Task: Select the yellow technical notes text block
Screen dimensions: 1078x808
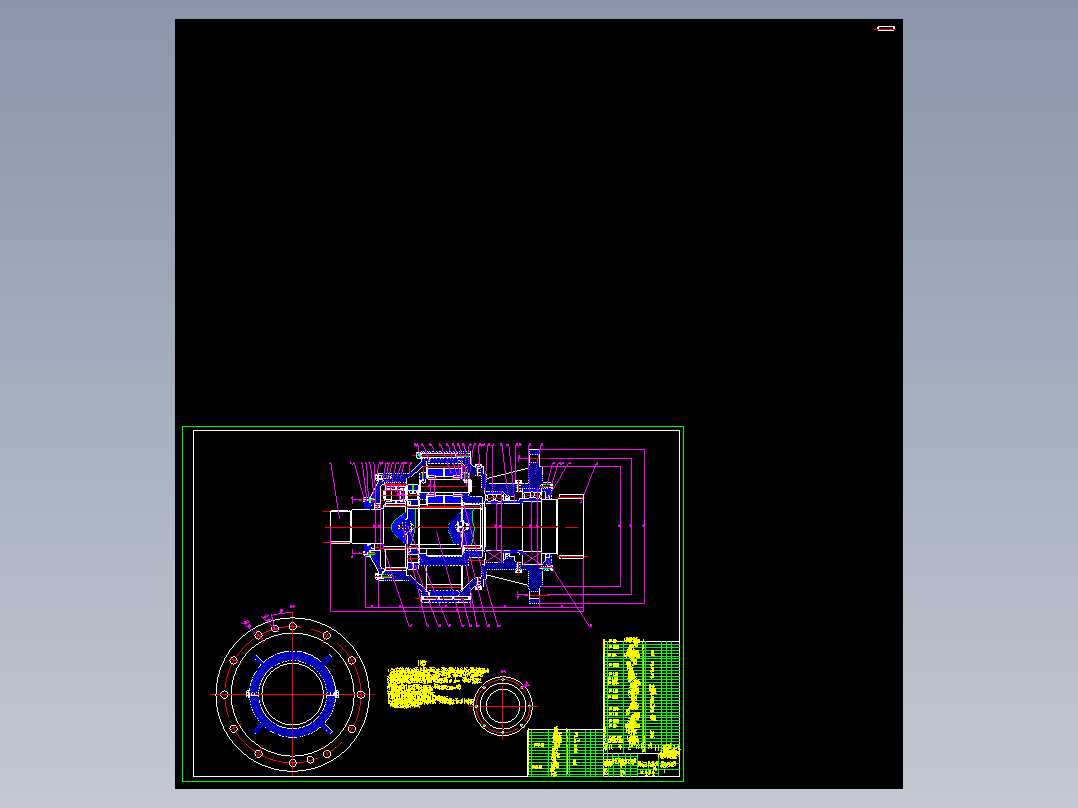Action: [437, 686]
